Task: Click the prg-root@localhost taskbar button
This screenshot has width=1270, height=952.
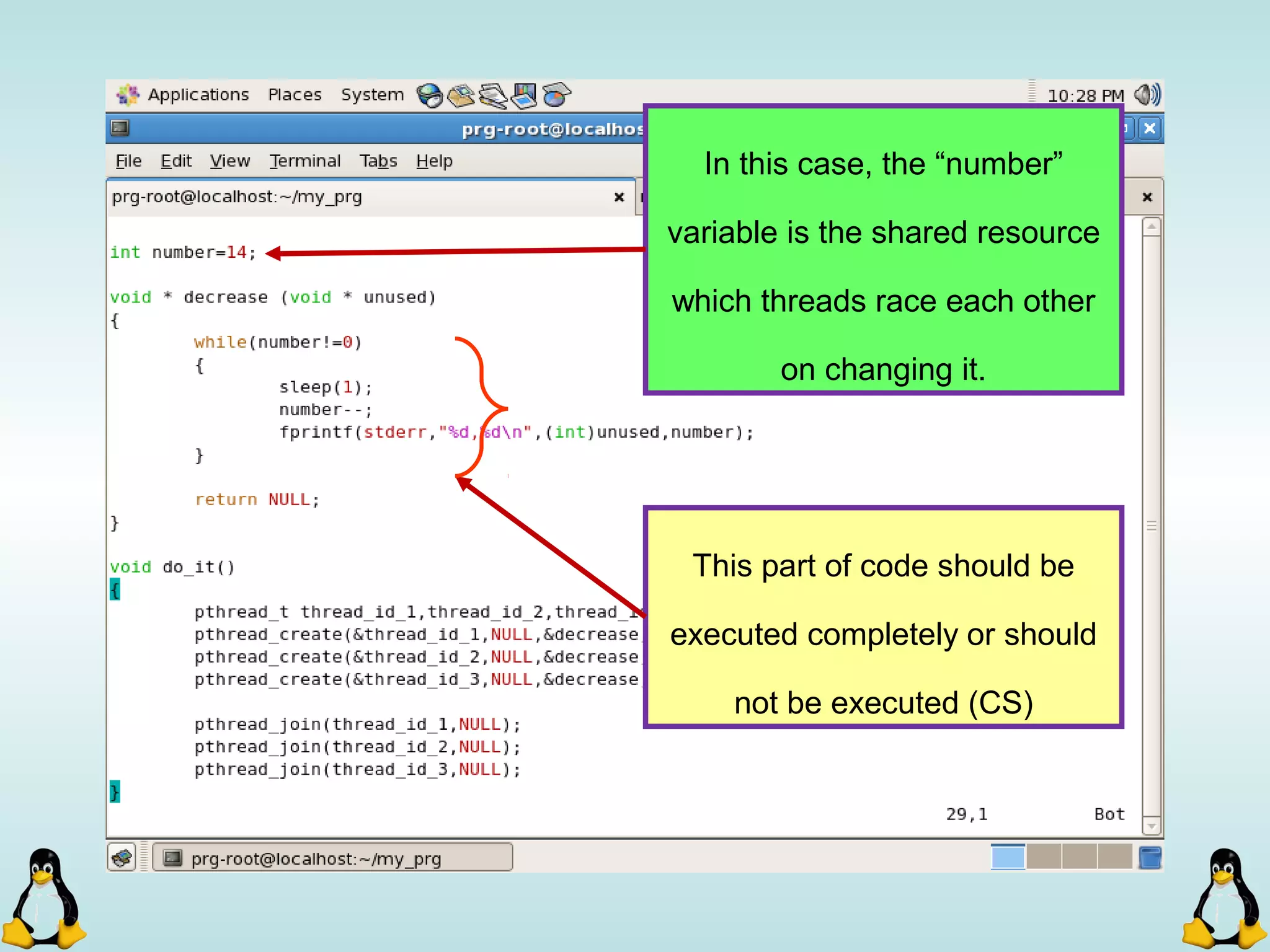Action: (333, 858)
